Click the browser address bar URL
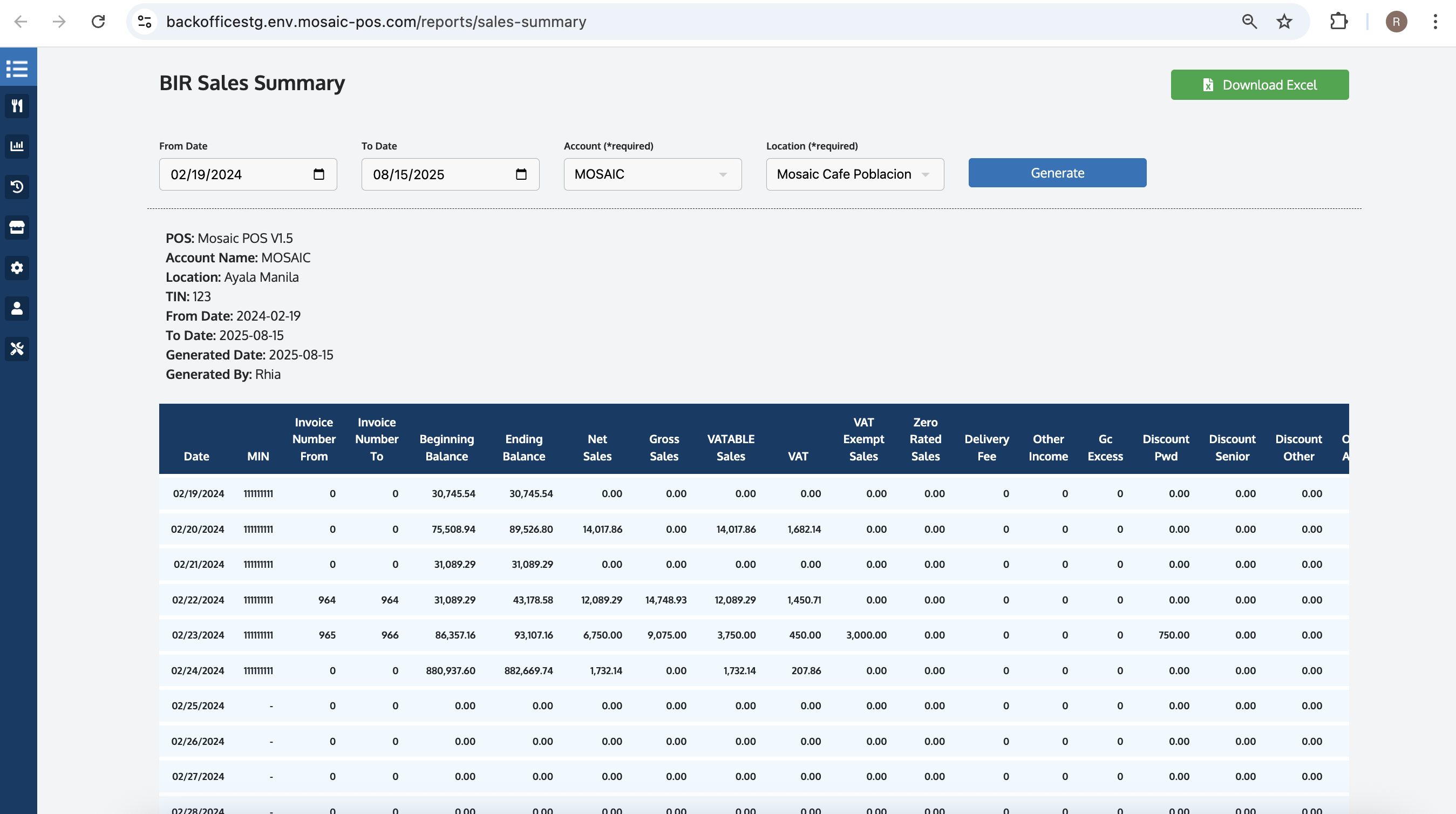The width and height of the screenshot is (1456, 814). pos(376,22)
